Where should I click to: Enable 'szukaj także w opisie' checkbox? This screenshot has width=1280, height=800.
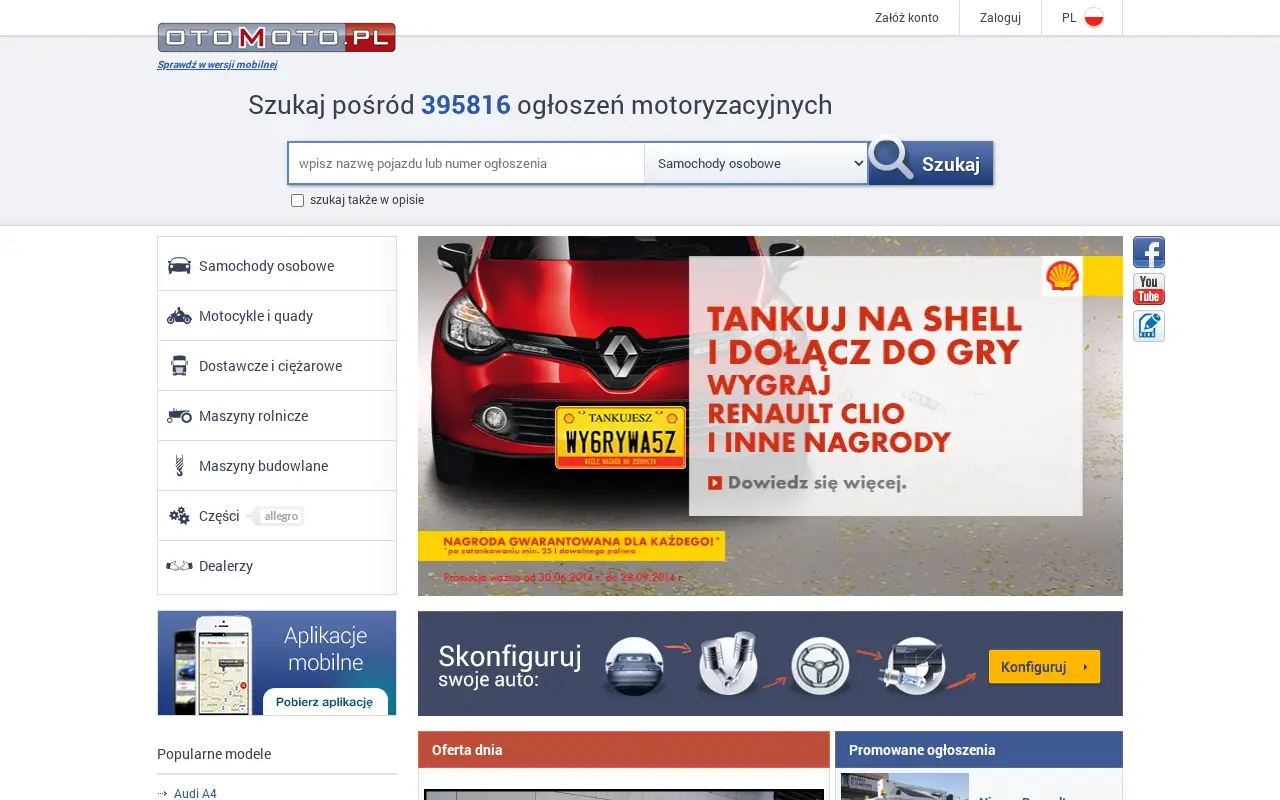coord(297,200)
